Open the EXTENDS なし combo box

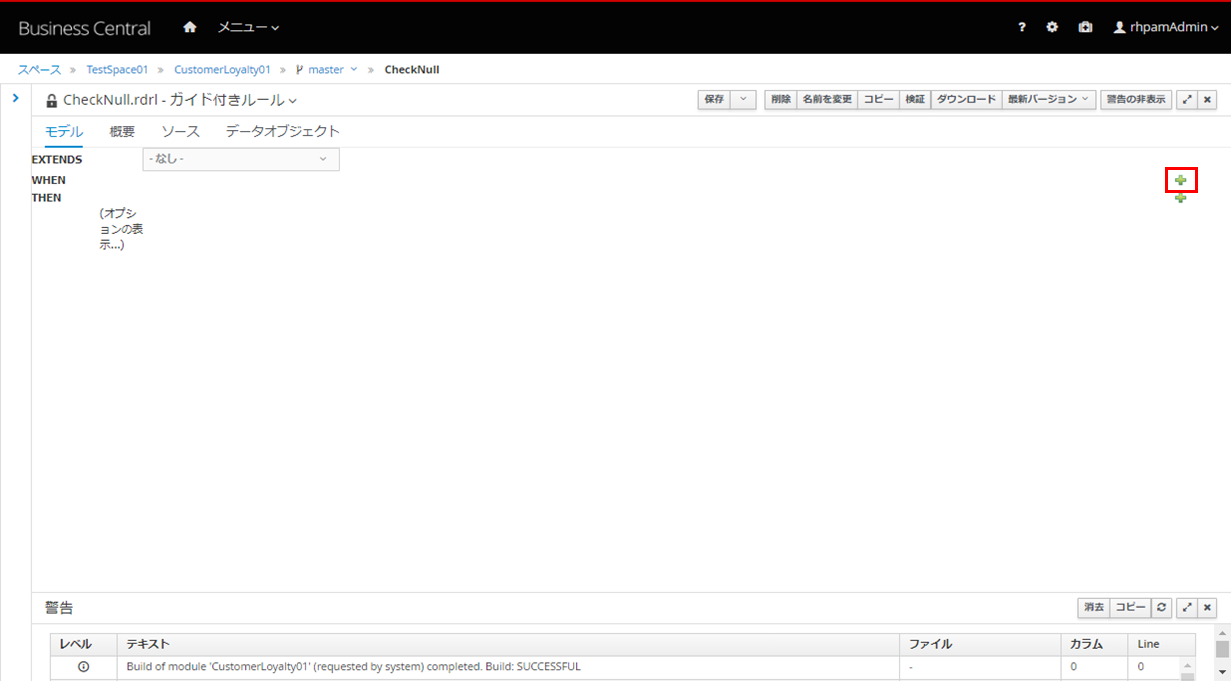[x=241, y=159]
